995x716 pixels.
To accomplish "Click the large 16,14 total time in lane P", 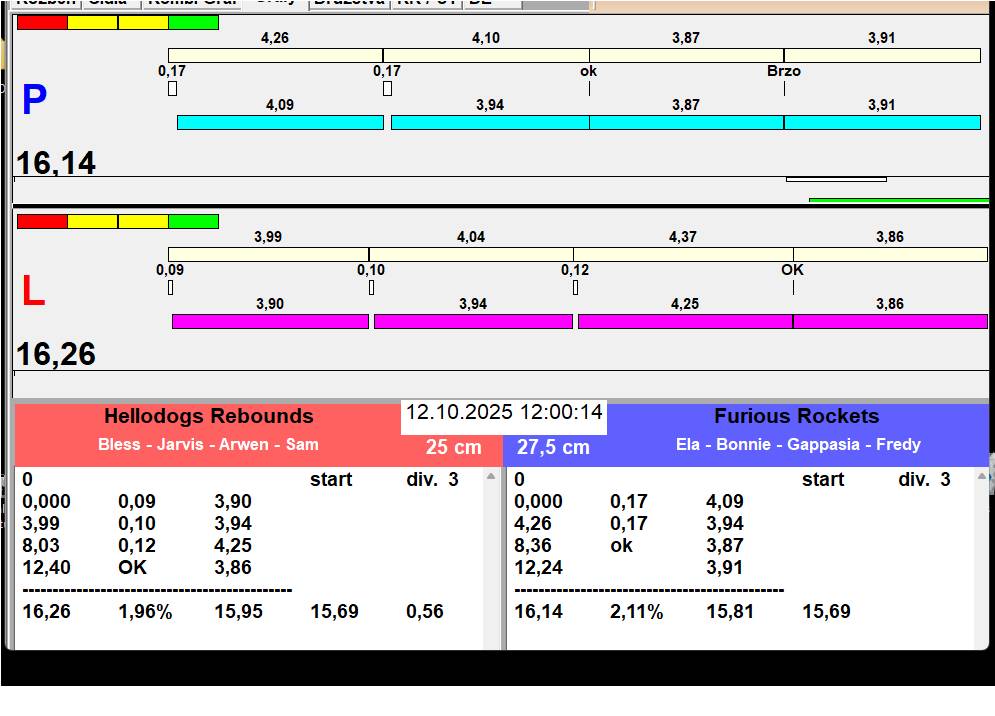I will 56,162.
